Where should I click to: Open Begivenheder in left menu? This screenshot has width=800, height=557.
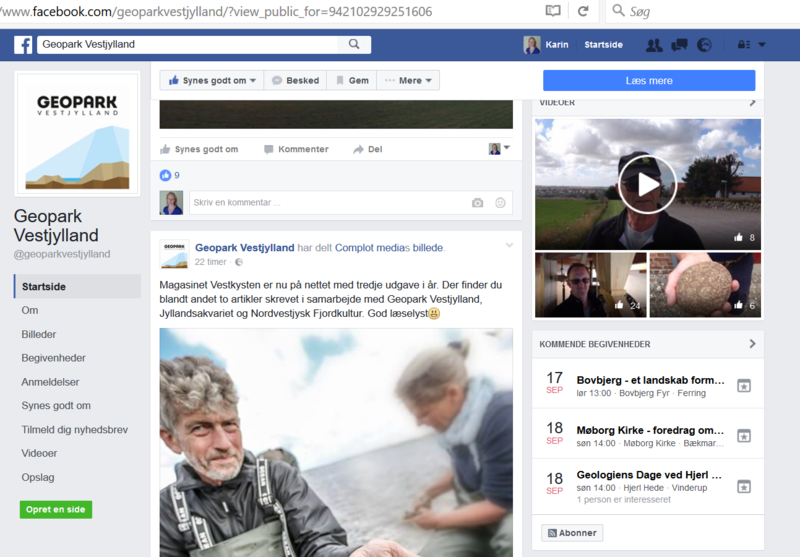click(54, 358)
